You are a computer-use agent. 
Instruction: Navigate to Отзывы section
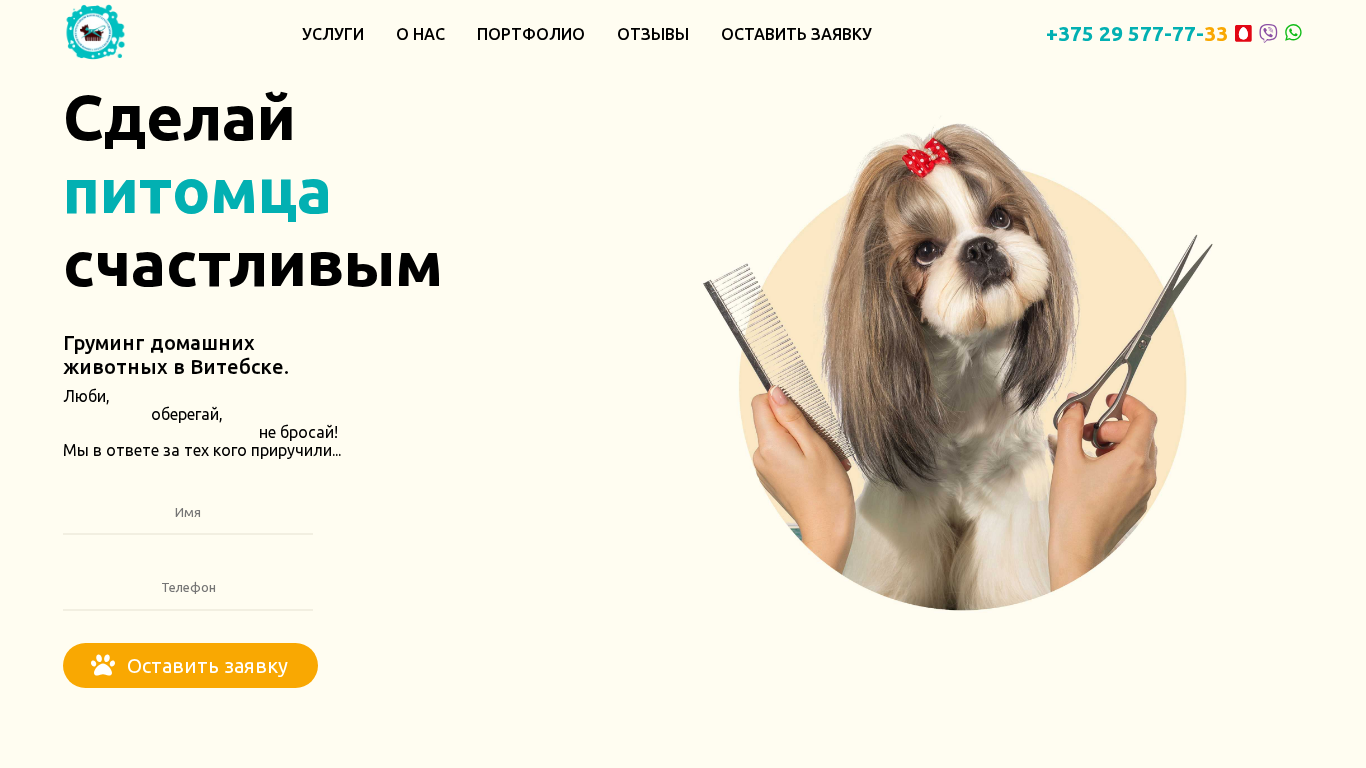coord(653,34)
